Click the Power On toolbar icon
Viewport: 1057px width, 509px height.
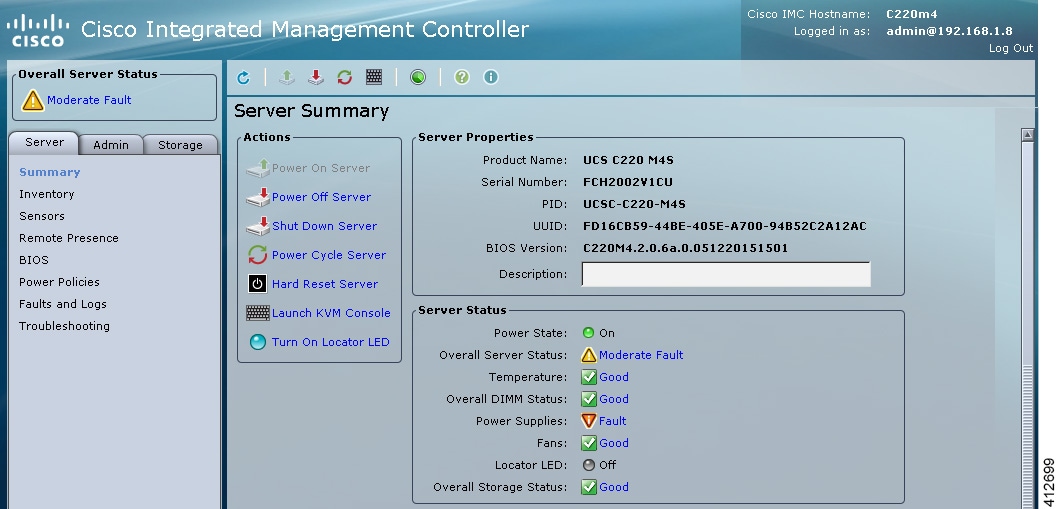coord(287,77)
